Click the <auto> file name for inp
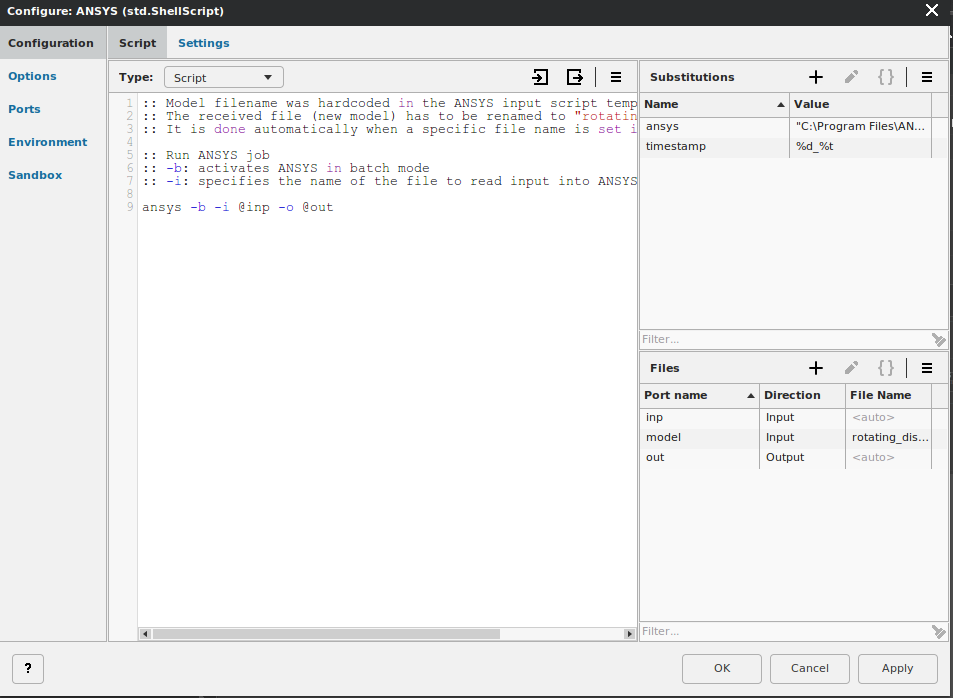Screen dimensions: 953x698 tap(888, 418)
